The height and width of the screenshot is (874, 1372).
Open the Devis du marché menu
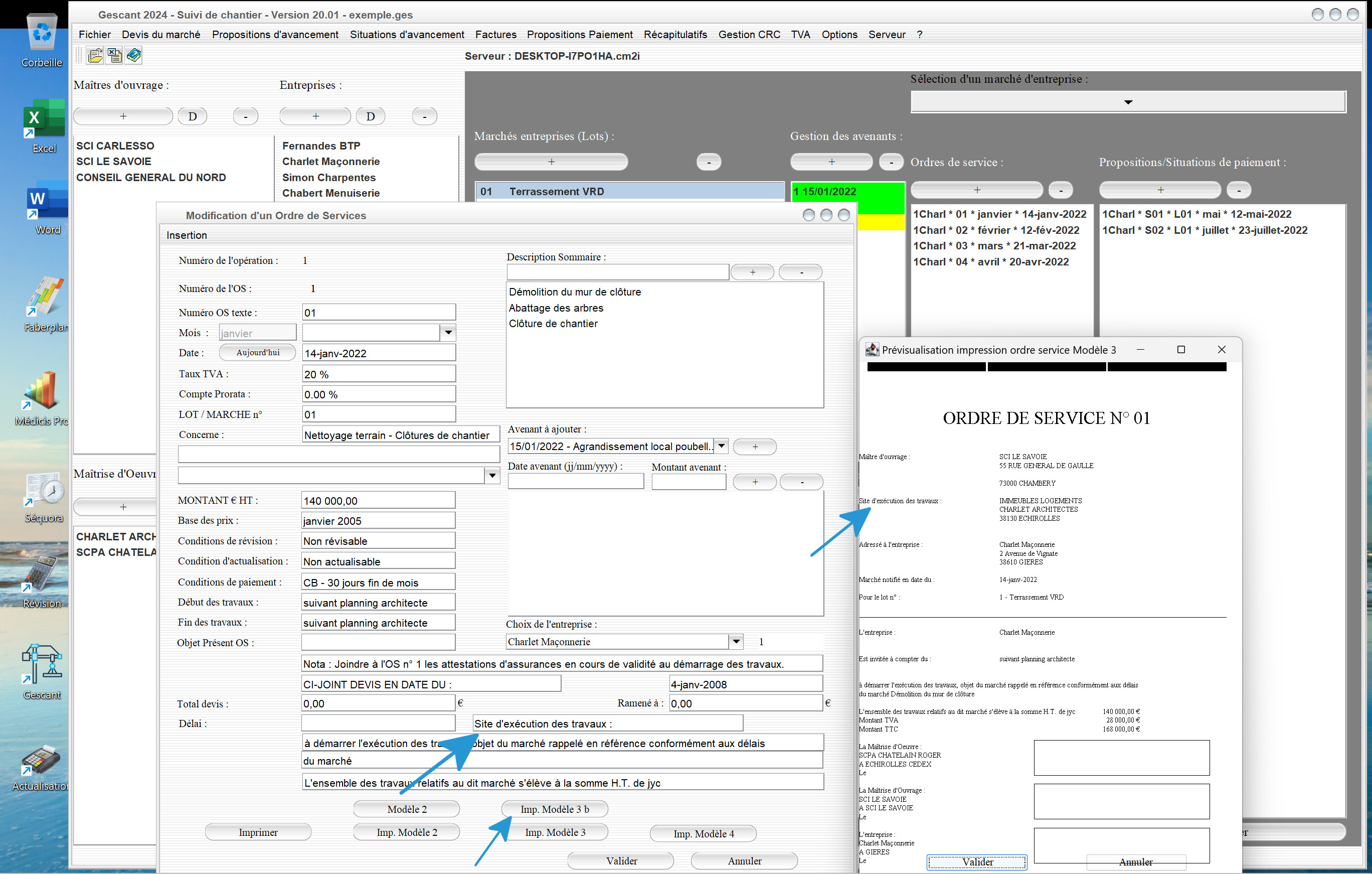[x=160, y=34]
